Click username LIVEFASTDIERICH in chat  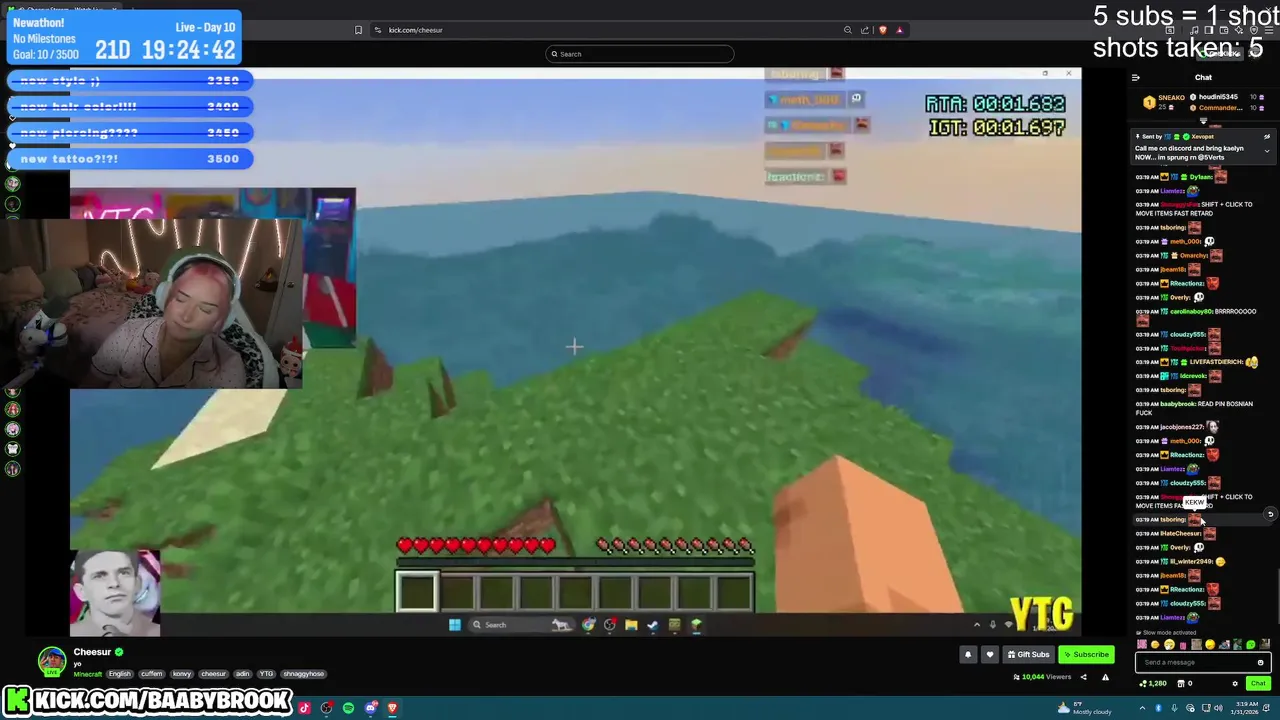(x=1216, y=362)
